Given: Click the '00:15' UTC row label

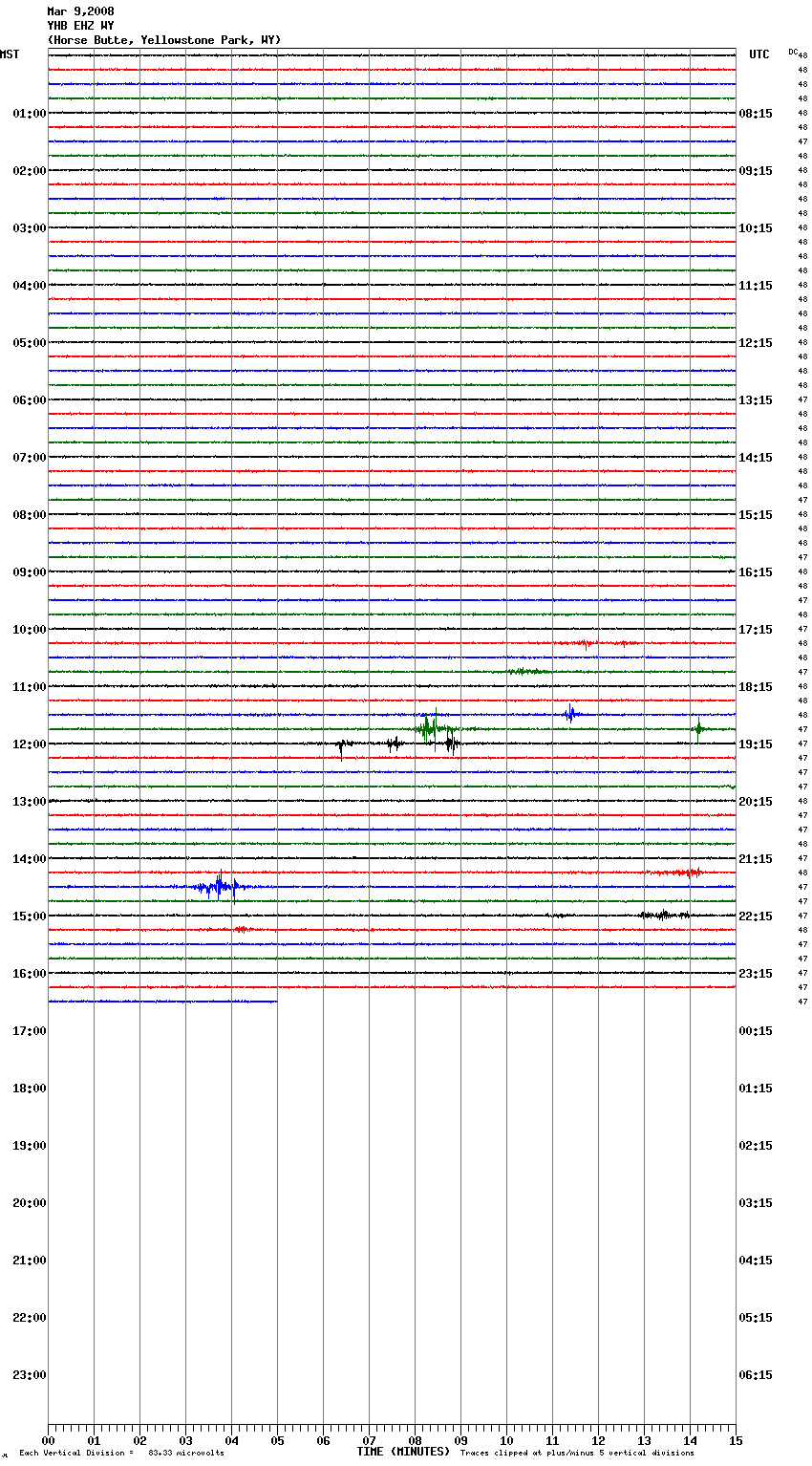Looking at the screenshot, I should coord(756,1031).
